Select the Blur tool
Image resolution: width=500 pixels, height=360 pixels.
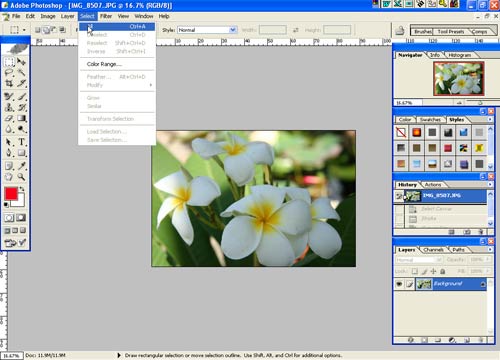9,129
